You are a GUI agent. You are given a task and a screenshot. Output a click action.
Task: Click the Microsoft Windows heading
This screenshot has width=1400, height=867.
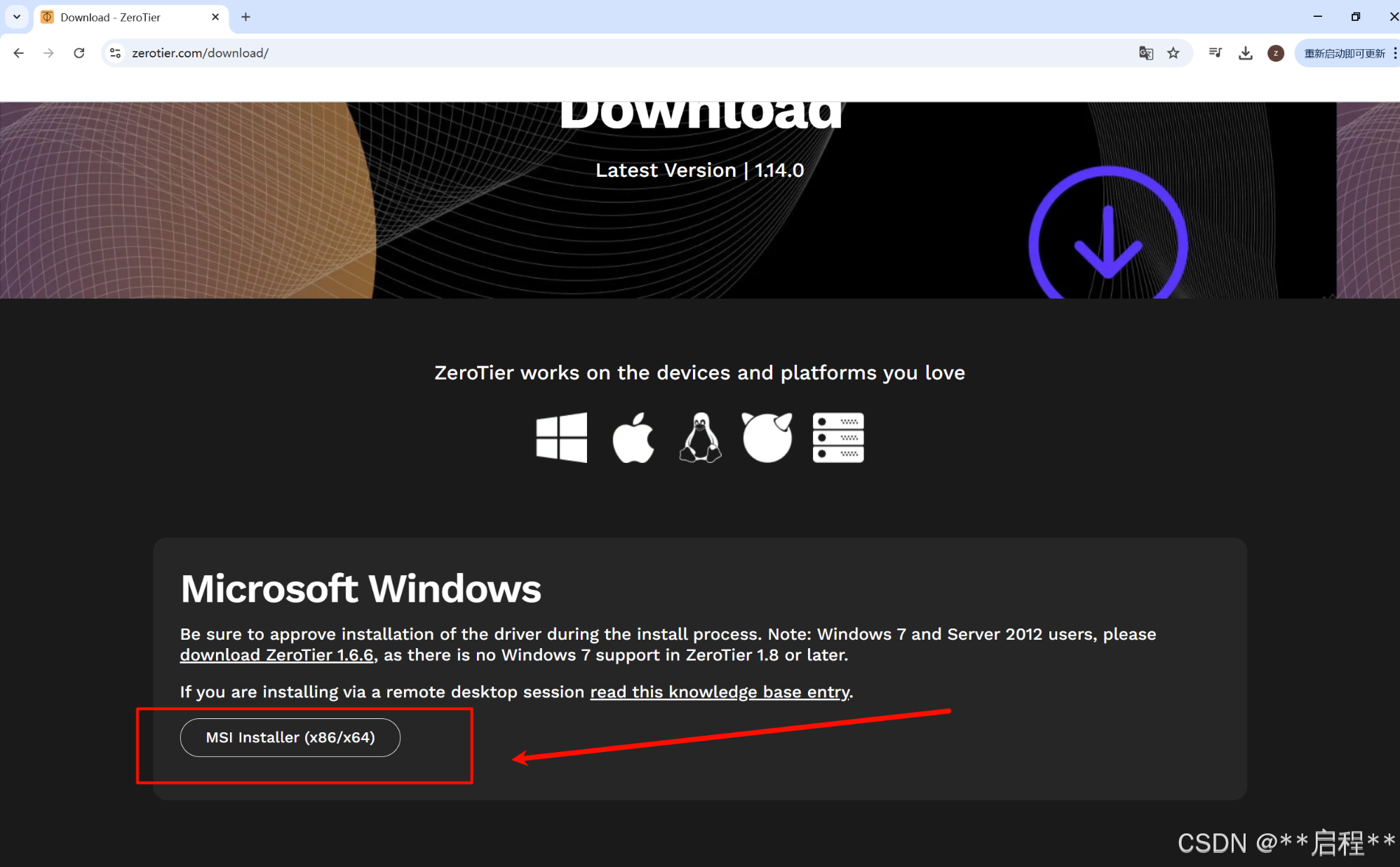(x=361, y=589)
